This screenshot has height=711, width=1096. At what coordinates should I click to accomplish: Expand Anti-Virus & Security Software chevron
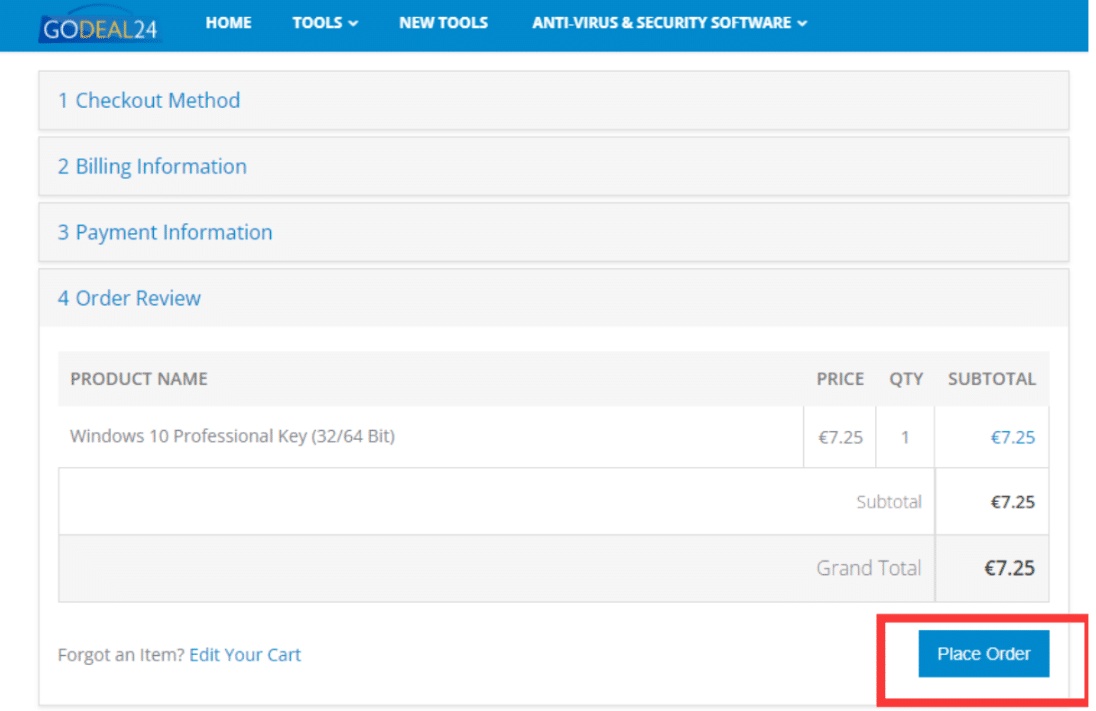[802, 24]
